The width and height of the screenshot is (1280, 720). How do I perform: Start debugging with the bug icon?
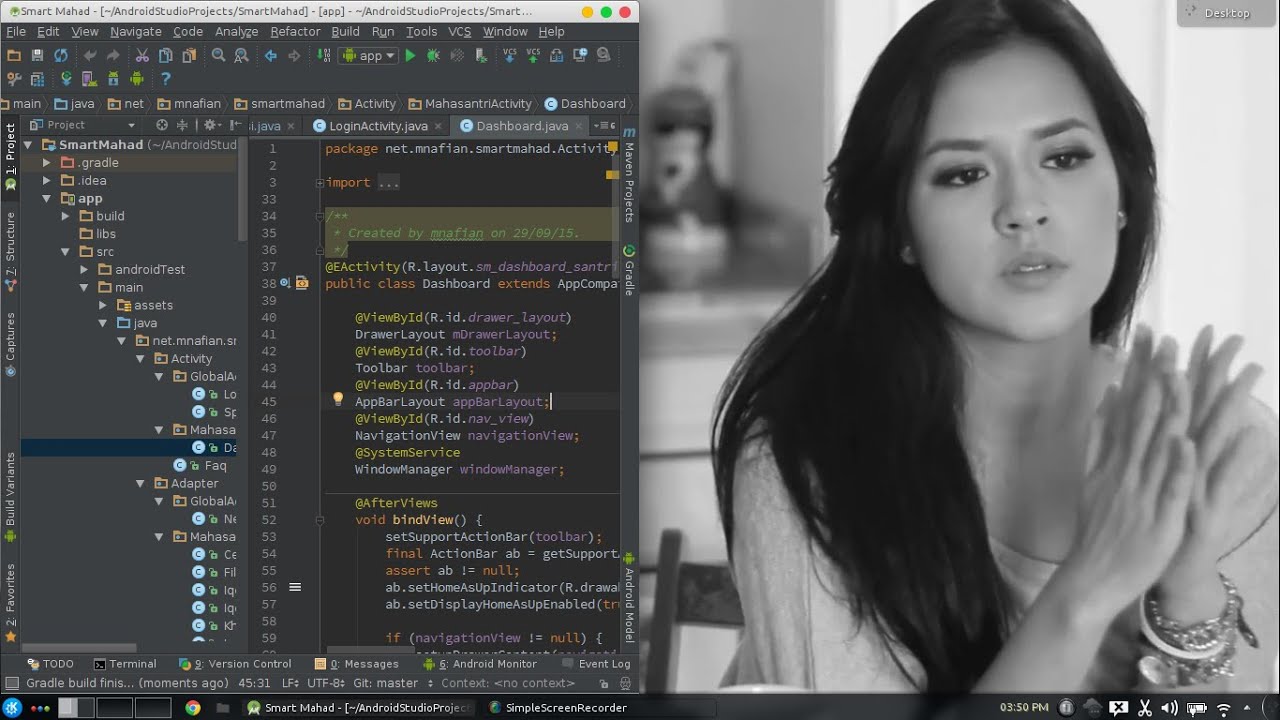433,56
